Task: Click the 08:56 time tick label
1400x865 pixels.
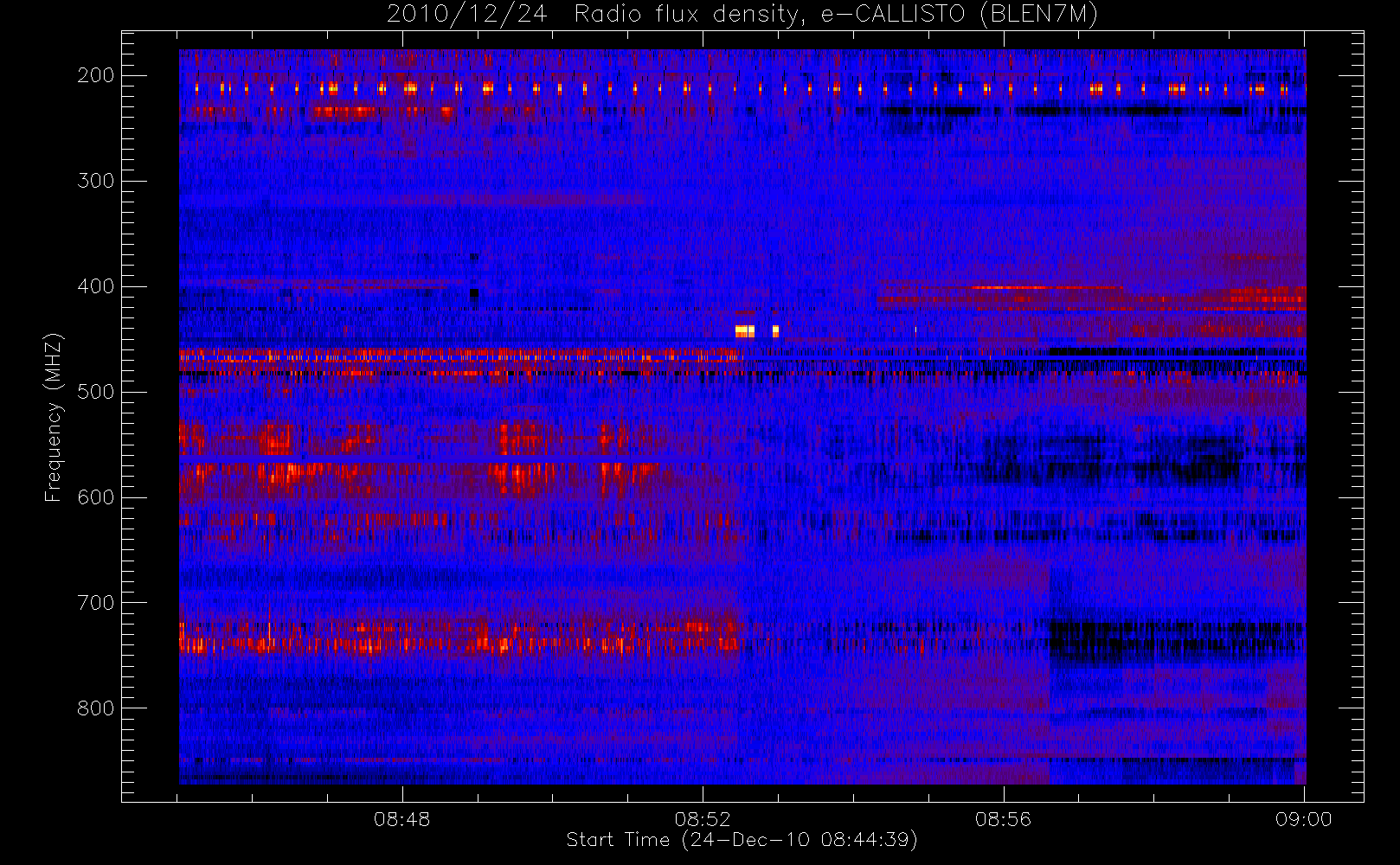Action: [1004, 819]
